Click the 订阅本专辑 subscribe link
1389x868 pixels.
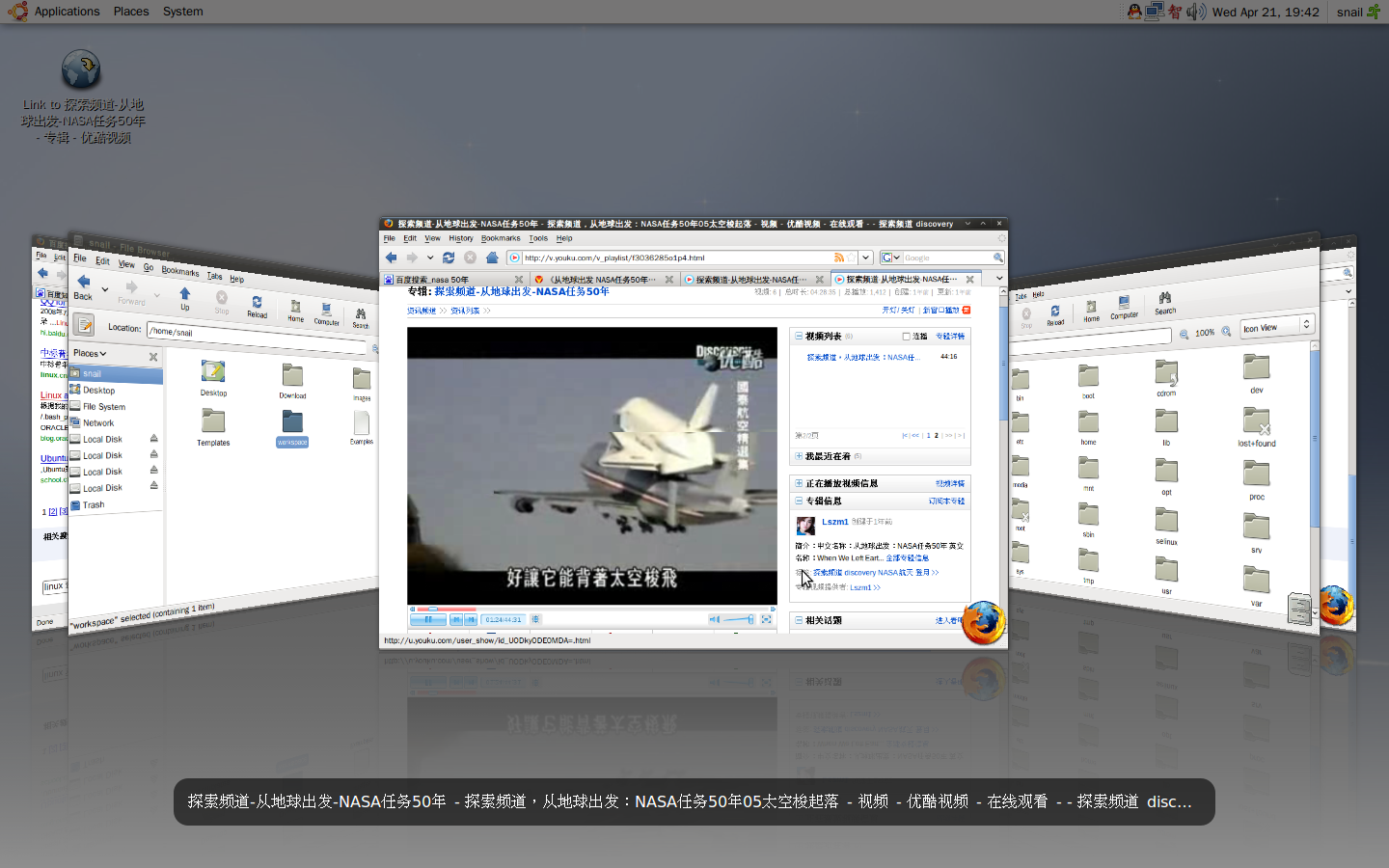[x=946, y=502]
